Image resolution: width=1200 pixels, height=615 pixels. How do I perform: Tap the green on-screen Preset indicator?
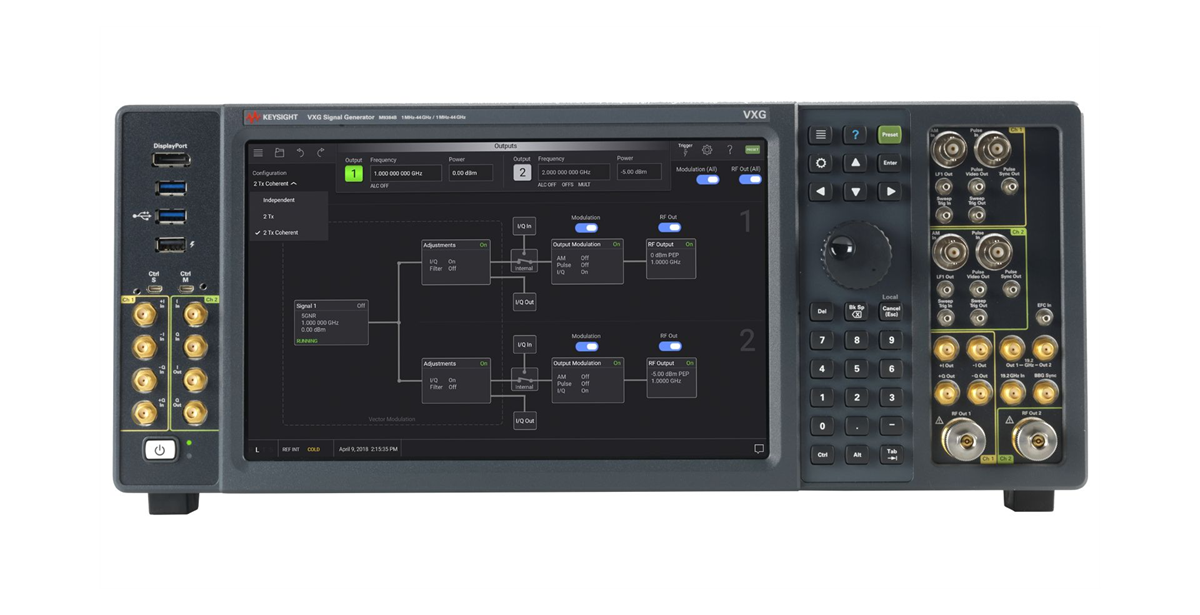(x=752, y=150)
